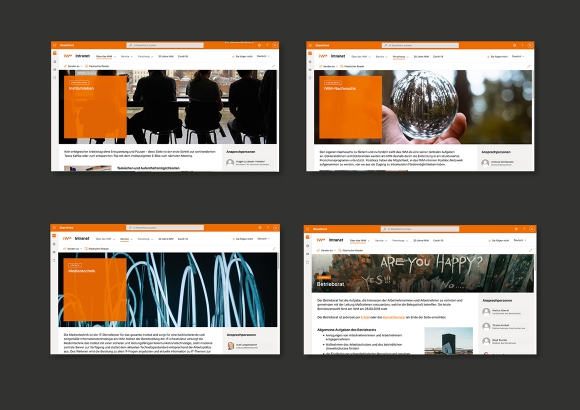This screenshot has height=410, width=580.
Task: Open the app launcher on the Institutsleben page
Action: (54, 45)
